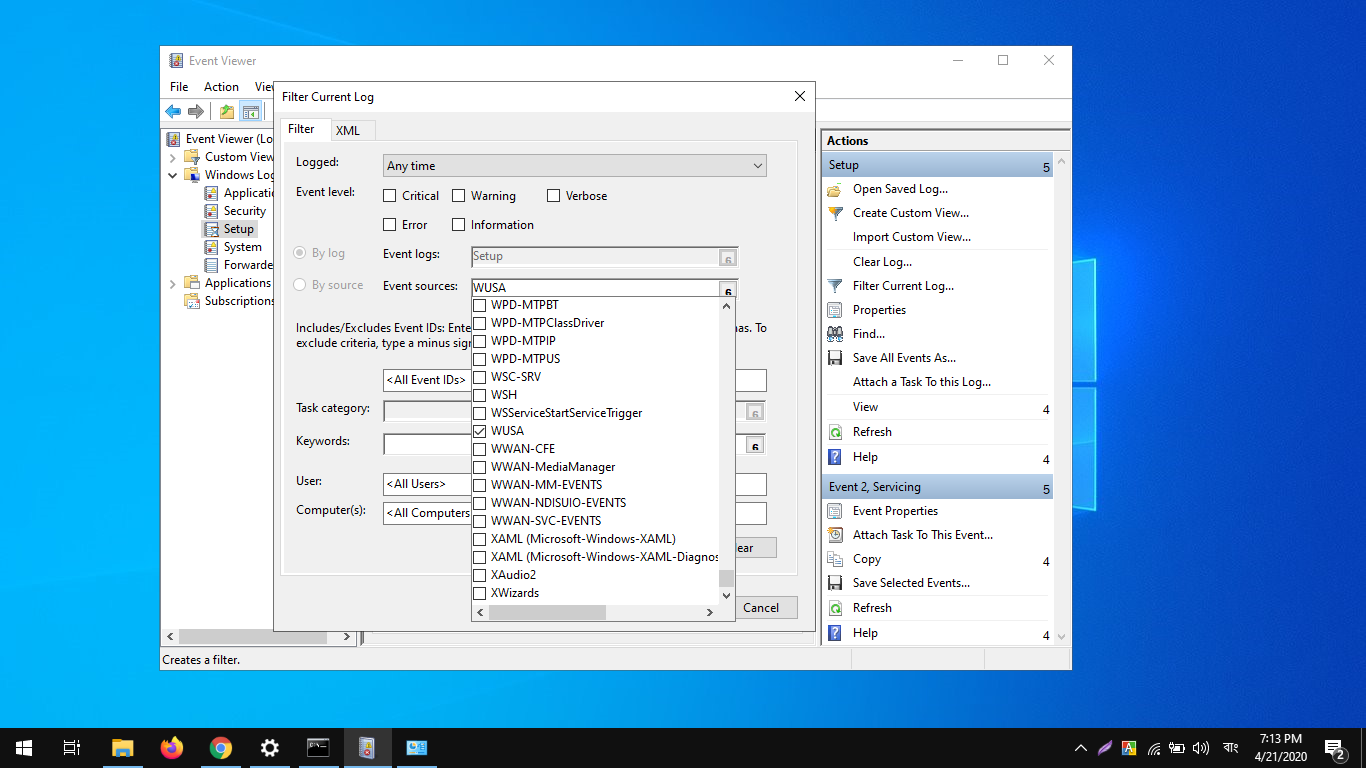Enable the Critical event level checkbox
Screen dimensions: 1366x768
[390, 196]
